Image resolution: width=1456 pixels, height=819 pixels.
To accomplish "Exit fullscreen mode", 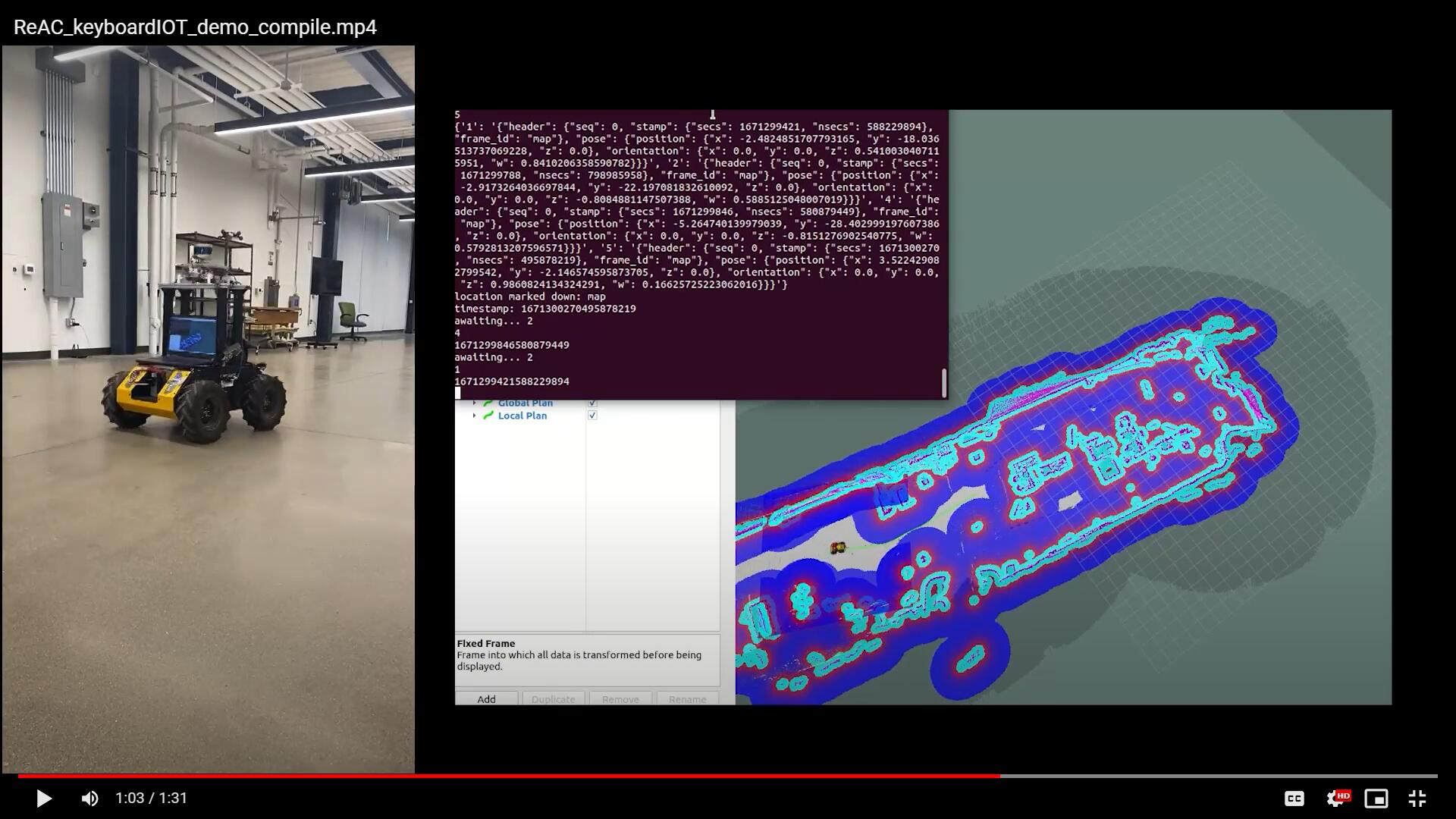I will 1417,799.
